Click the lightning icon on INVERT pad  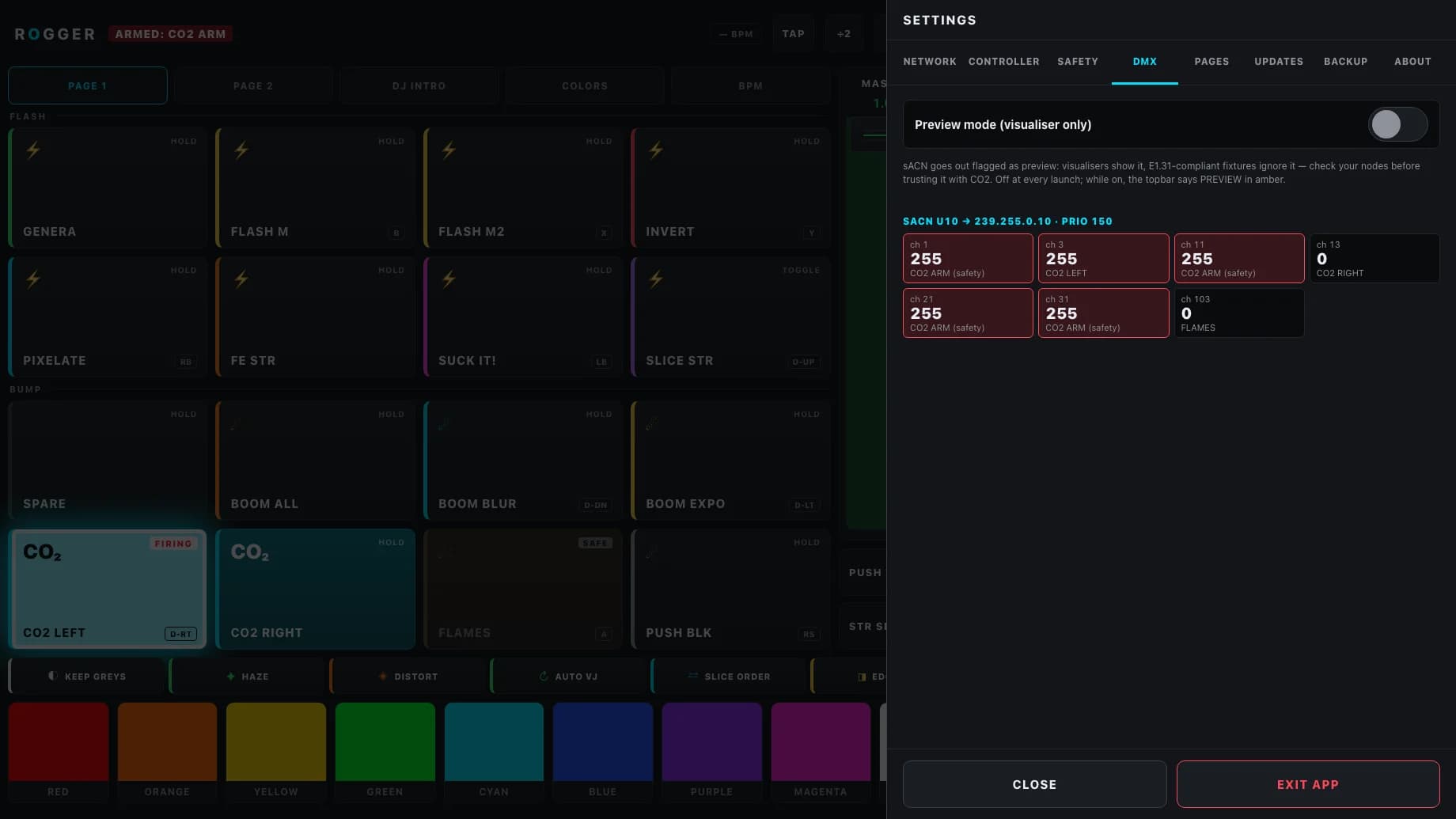point(656,150)
